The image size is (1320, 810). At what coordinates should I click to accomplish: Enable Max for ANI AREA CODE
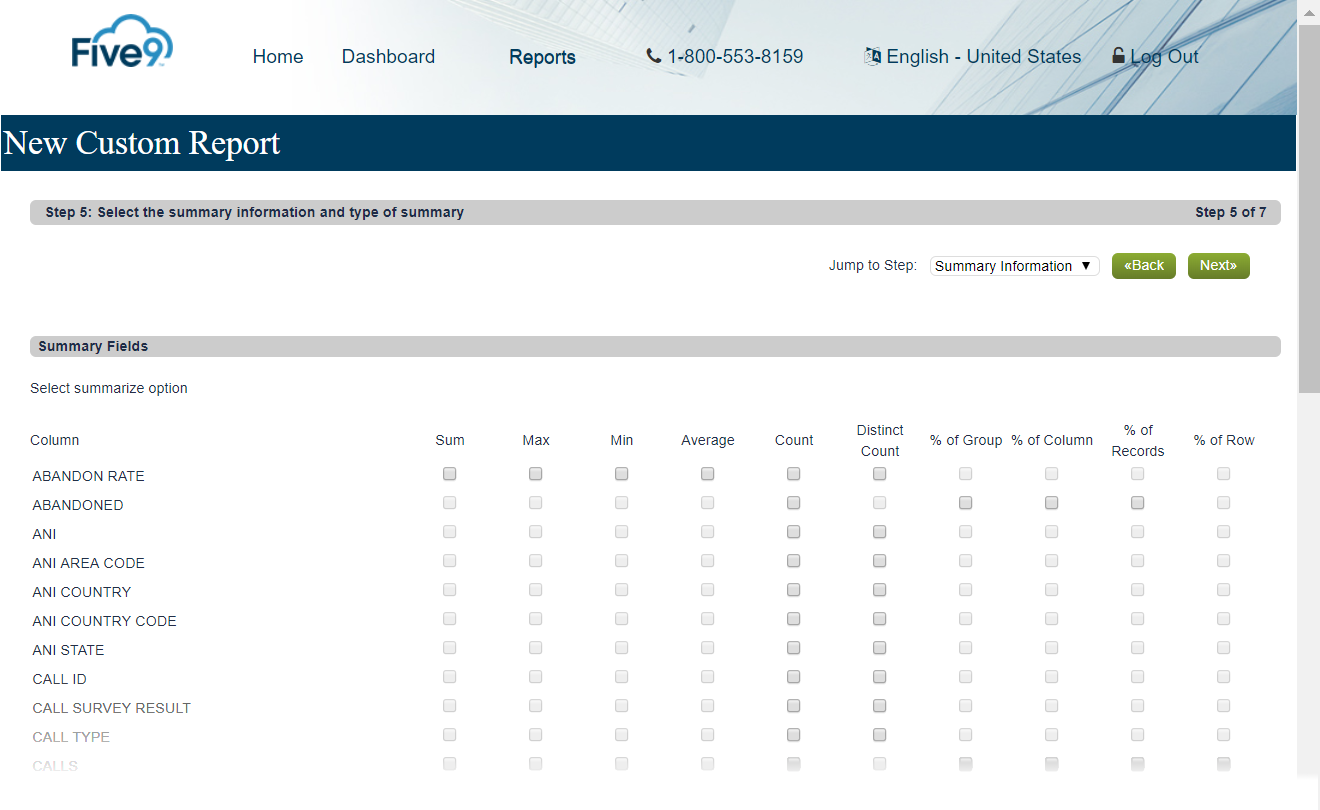(x=535, y=560)
